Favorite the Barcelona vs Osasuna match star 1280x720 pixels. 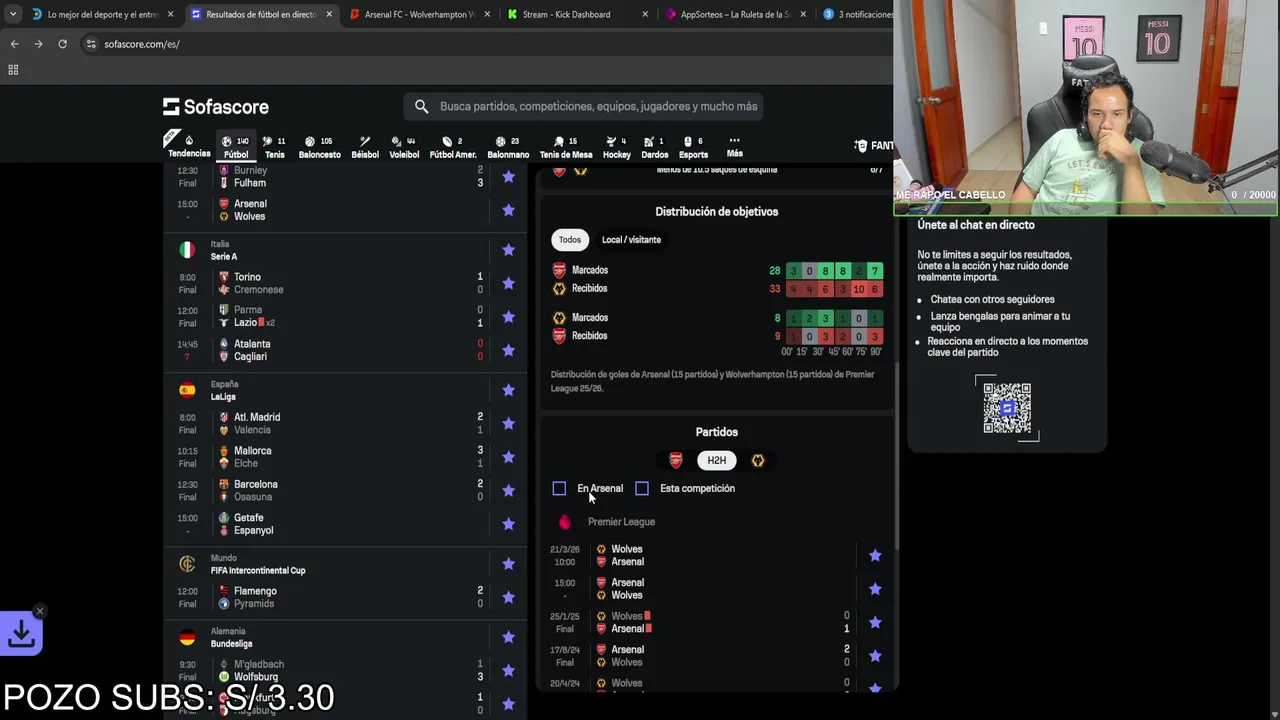[508, 490]
